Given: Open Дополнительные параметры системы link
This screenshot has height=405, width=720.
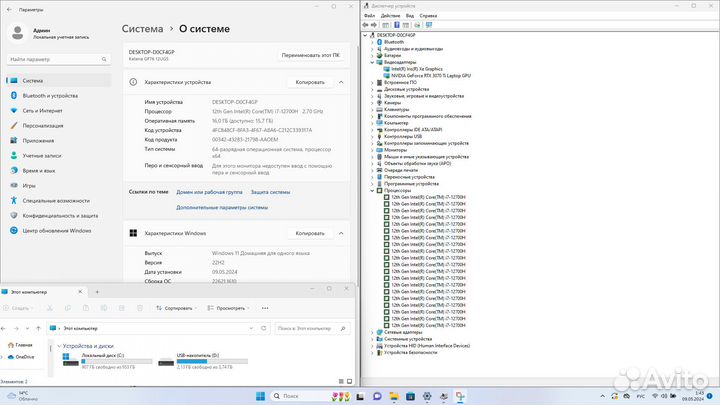Looking at the screenshot, I should point(222,207).
